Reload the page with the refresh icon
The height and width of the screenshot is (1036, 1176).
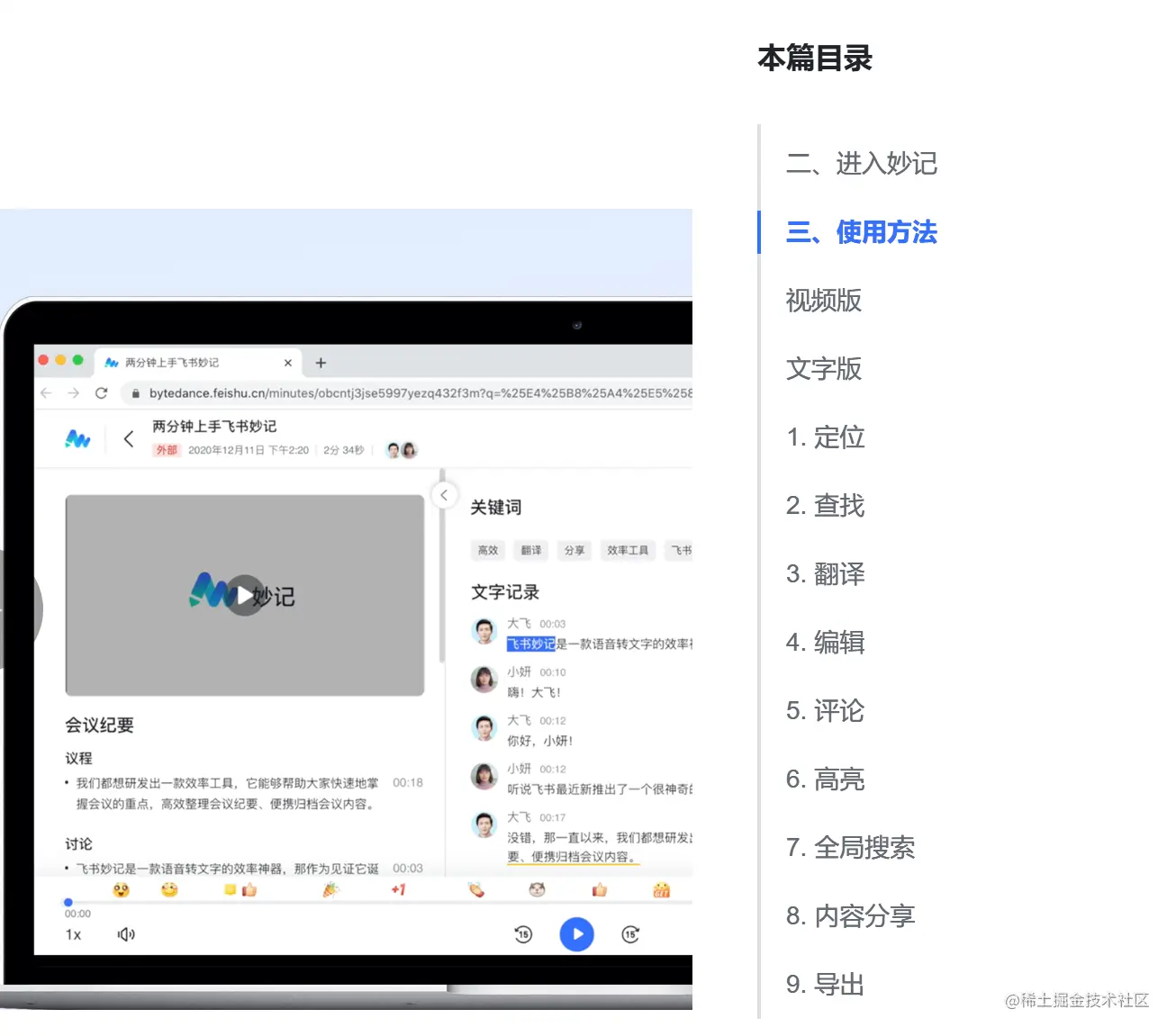[101, 393]
